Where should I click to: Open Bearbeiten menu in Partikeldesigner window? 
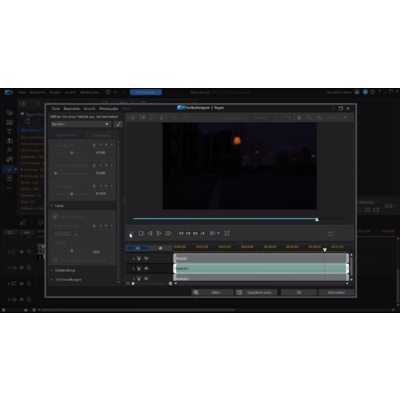tap(72, 109)
